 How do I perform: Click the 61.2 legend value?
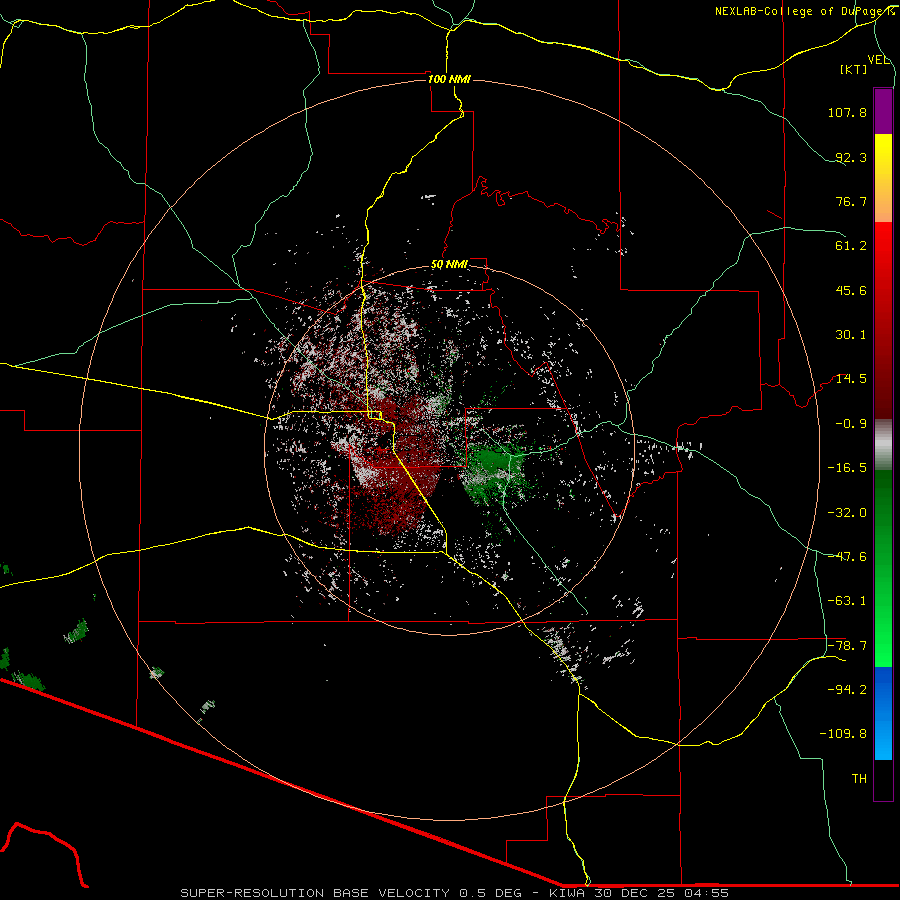pos(851,246)
